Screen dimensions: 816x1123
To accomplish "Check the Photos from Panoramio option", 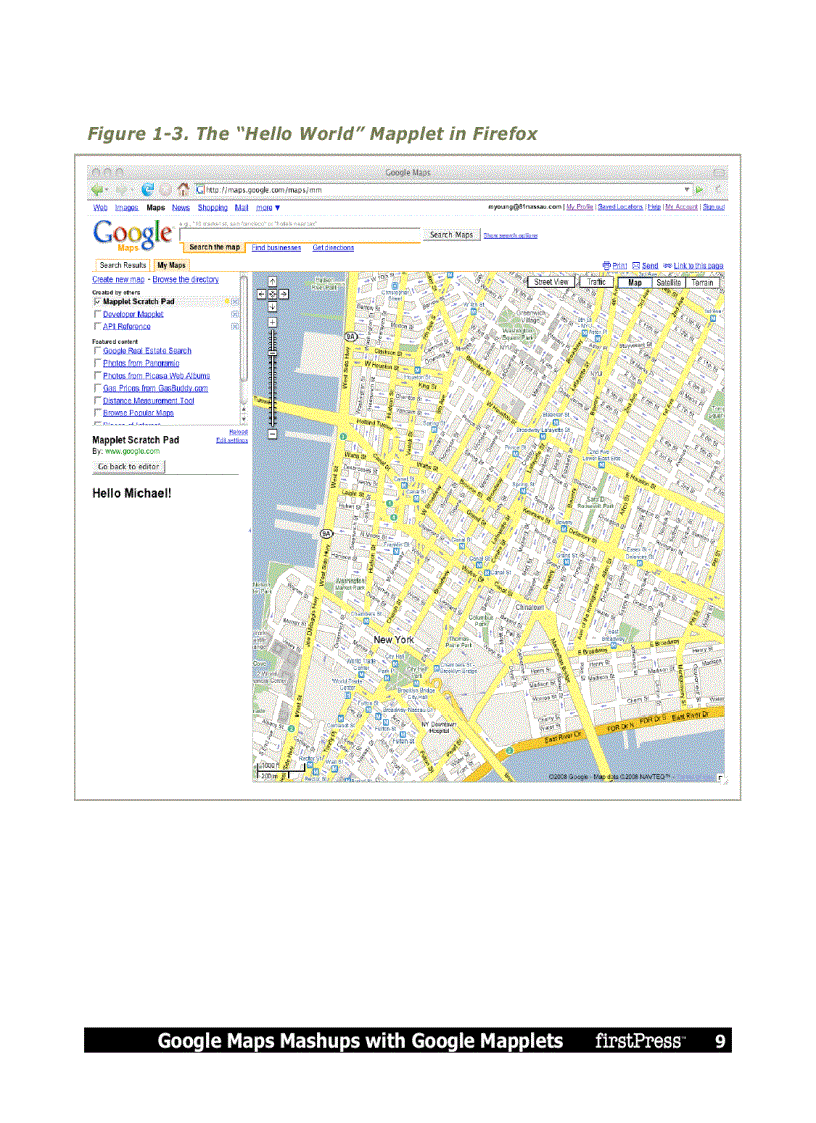I will point(97,363).
